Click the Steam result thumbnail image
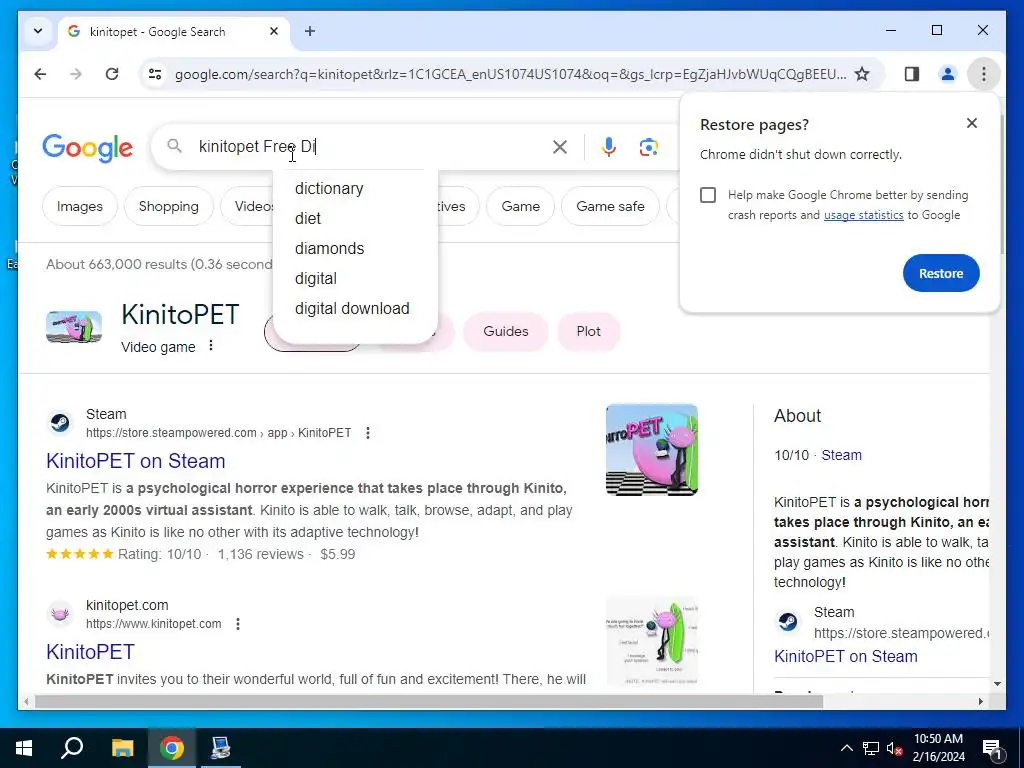Viewport: 1024px width, 768px height. point(652,450)
